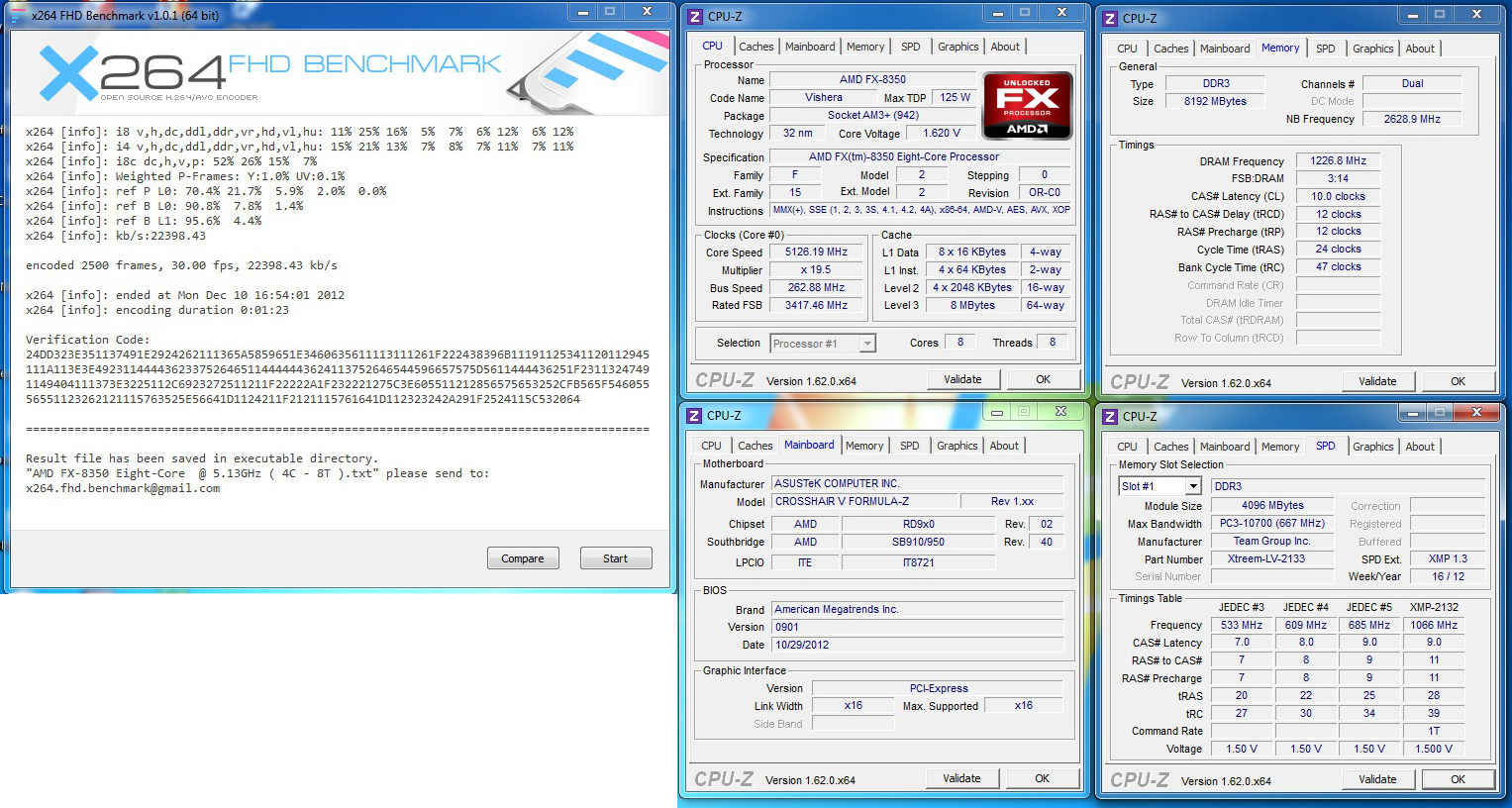Click Validate in the CPU-Z memory timings window
This screenshot has height=808, width=1512.
click(1377, 381)
